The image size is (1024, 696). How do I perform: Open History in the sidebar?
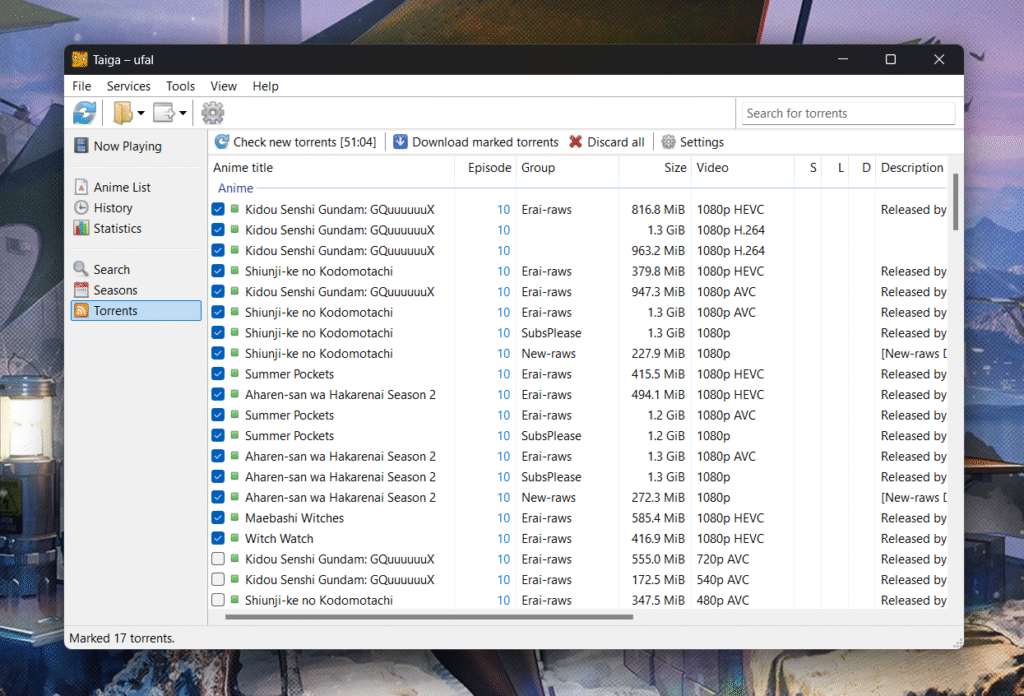tap(136, 208)
